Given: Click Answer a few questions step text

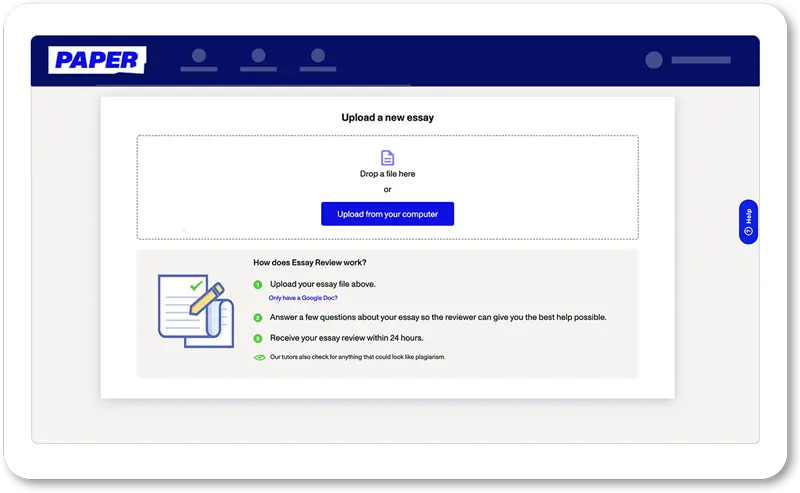Looking at the screenshot, I should [x=438, y=317].
